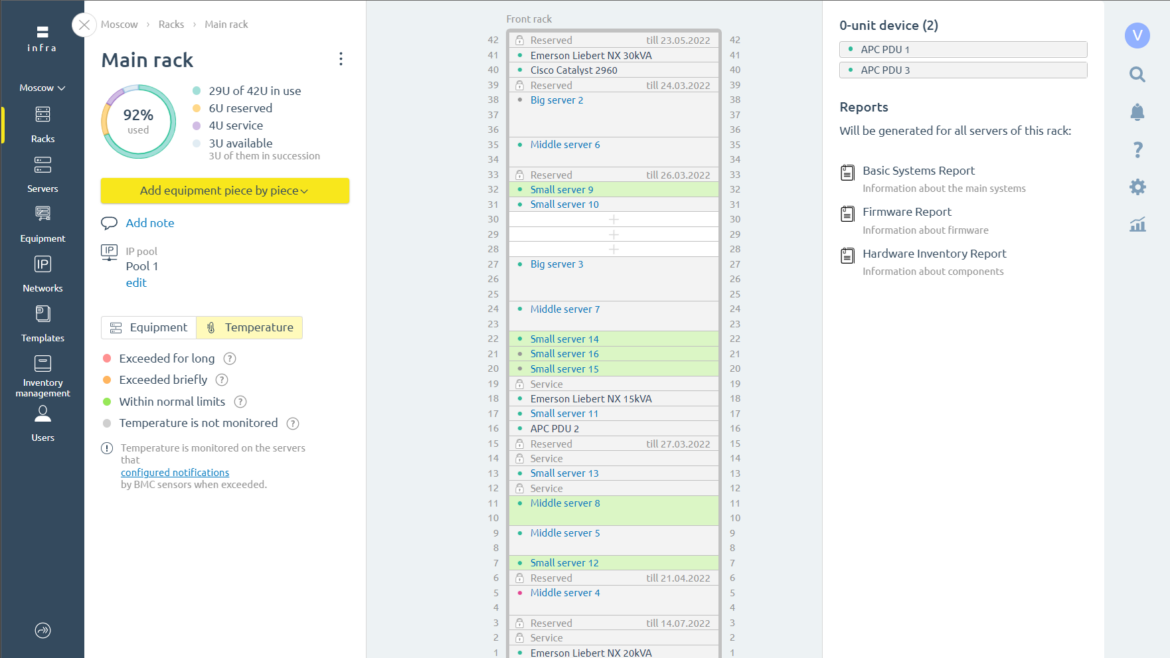Open the Users section in the sidebar
Screen dimensions: 1170x658
click(42, 427)
